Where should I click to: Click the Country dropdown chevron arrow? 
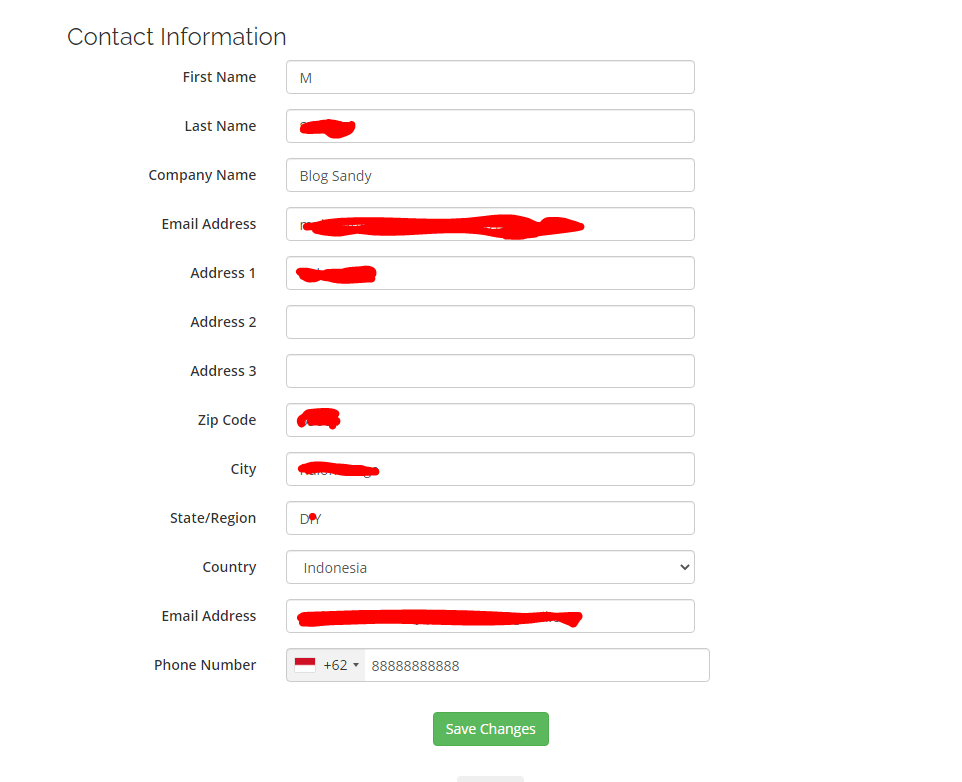685,567
